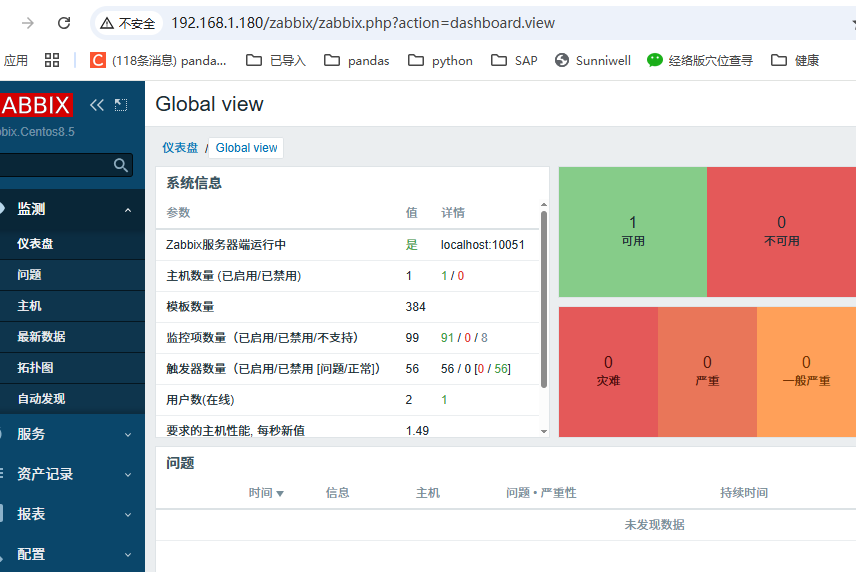Select 拓扑图 from the sidebar menu
The width and height of the screenshot is (856, 572).
click(x=35, y=368)
